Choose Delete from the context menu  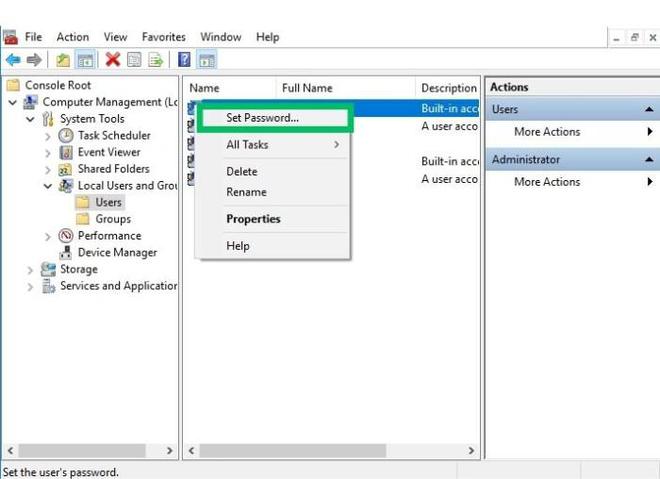click(275, 172)
